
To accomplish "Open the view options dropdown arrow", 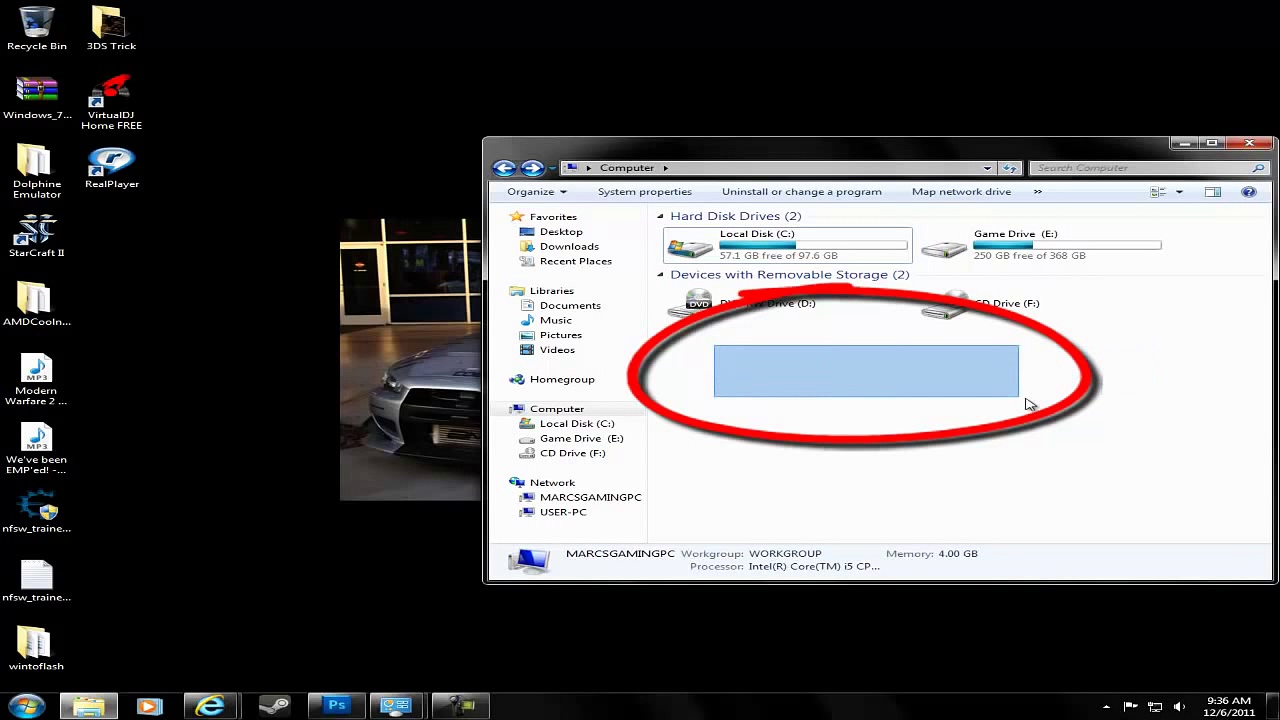I will tap(1179, 192).
